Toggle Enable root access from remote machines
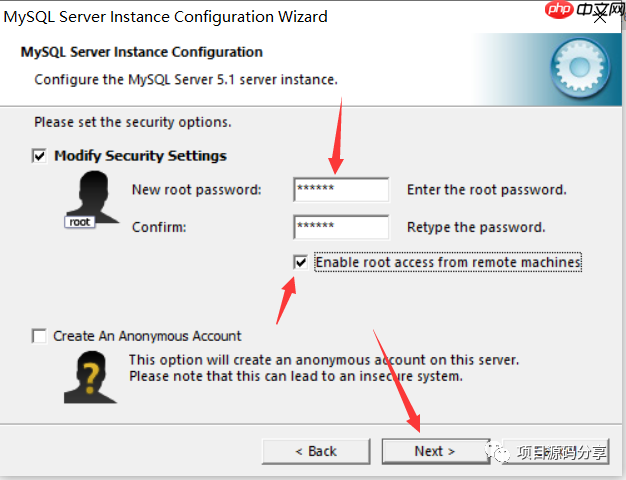Screen dimensions: 626x480 300,262
